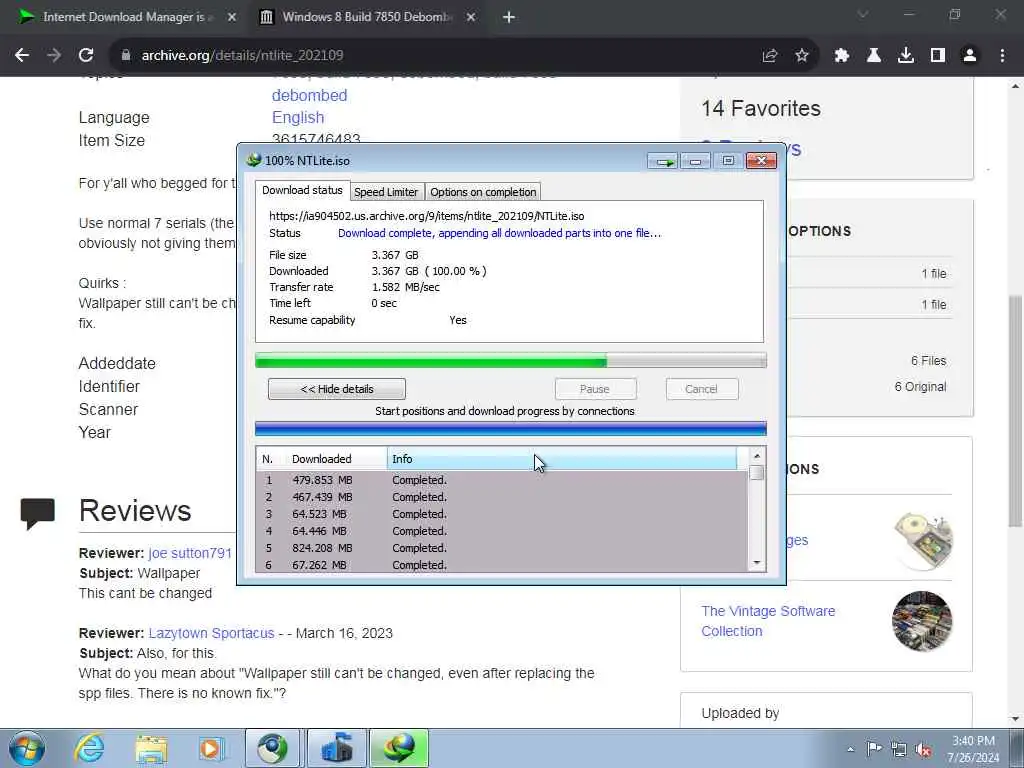Image resolution: width=1024 pixels, height=768 pixels.
Task: Reload the archive.org page
Action: coord(86,56)
